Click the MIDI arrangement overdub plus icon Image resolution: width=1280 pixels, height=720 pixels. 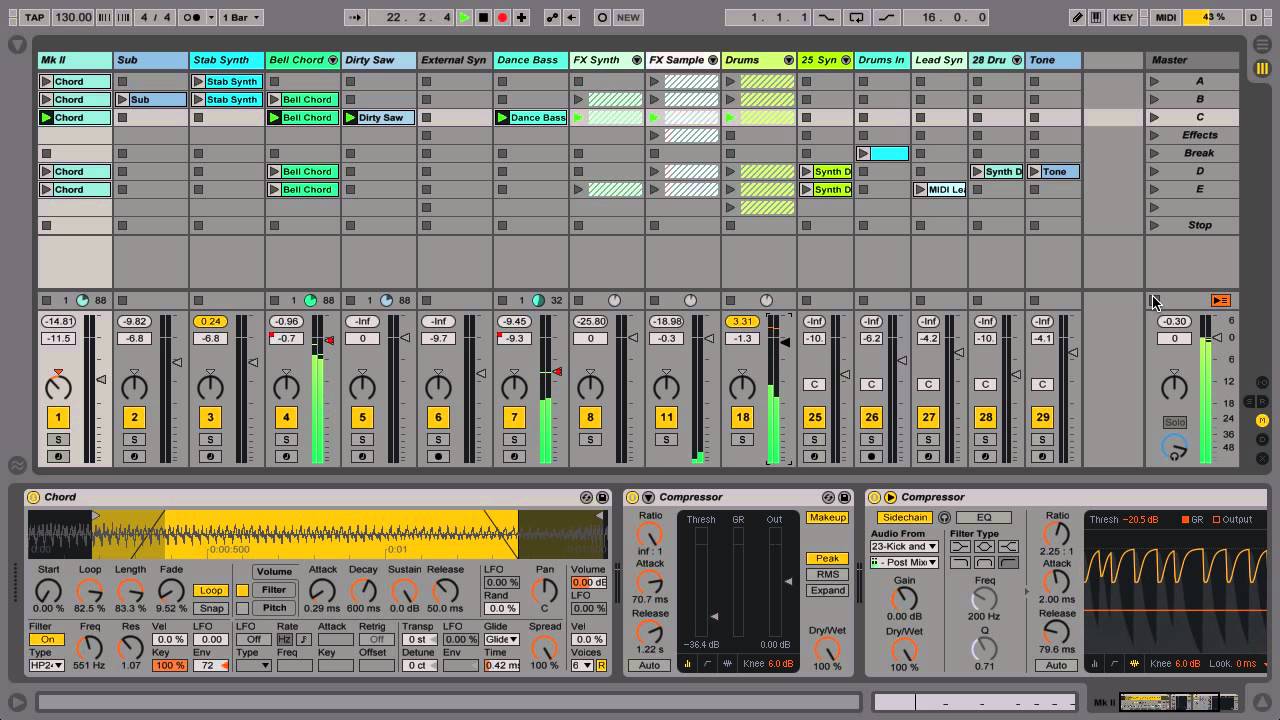(521, 17)
